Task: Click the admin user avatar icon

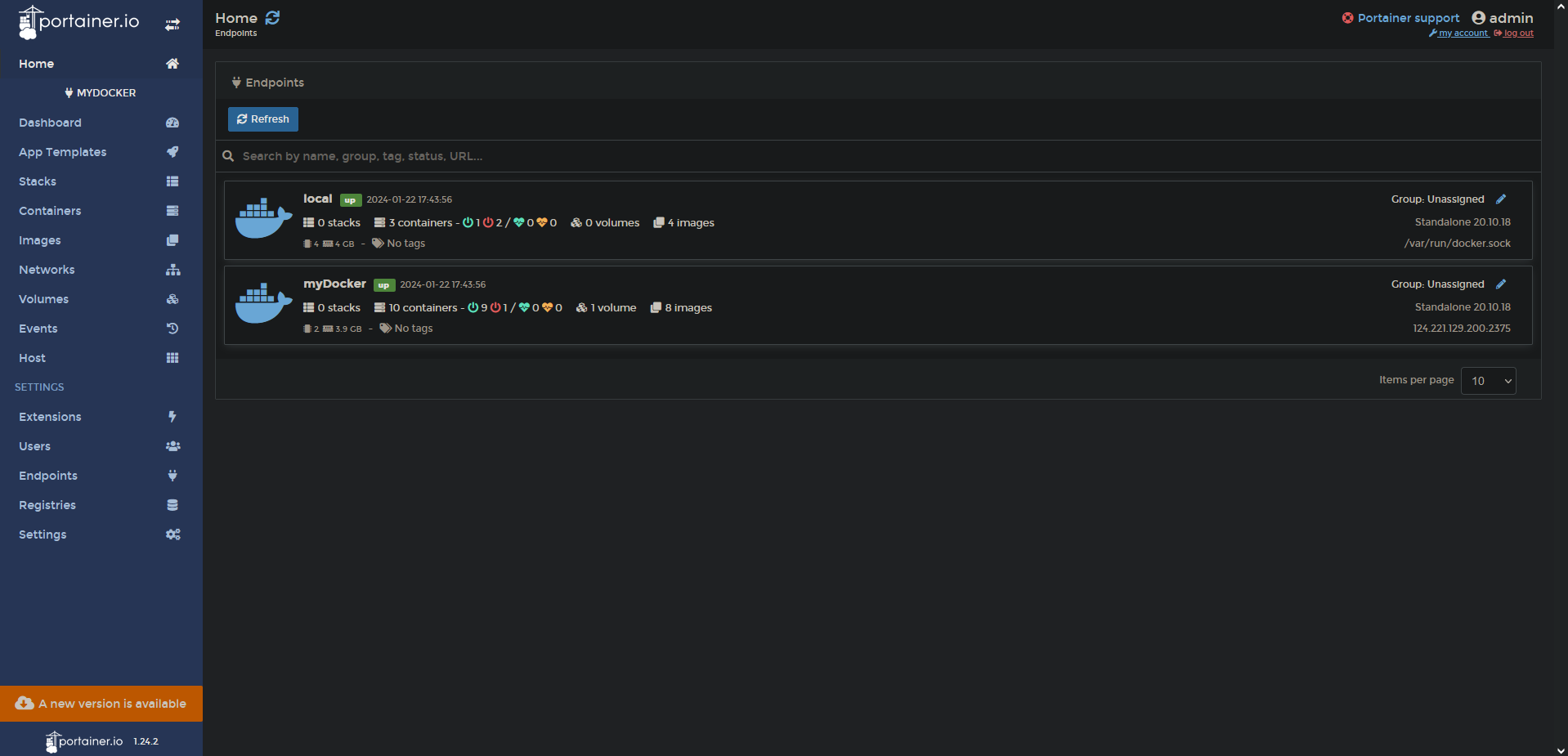Action: coord(1478,18)
